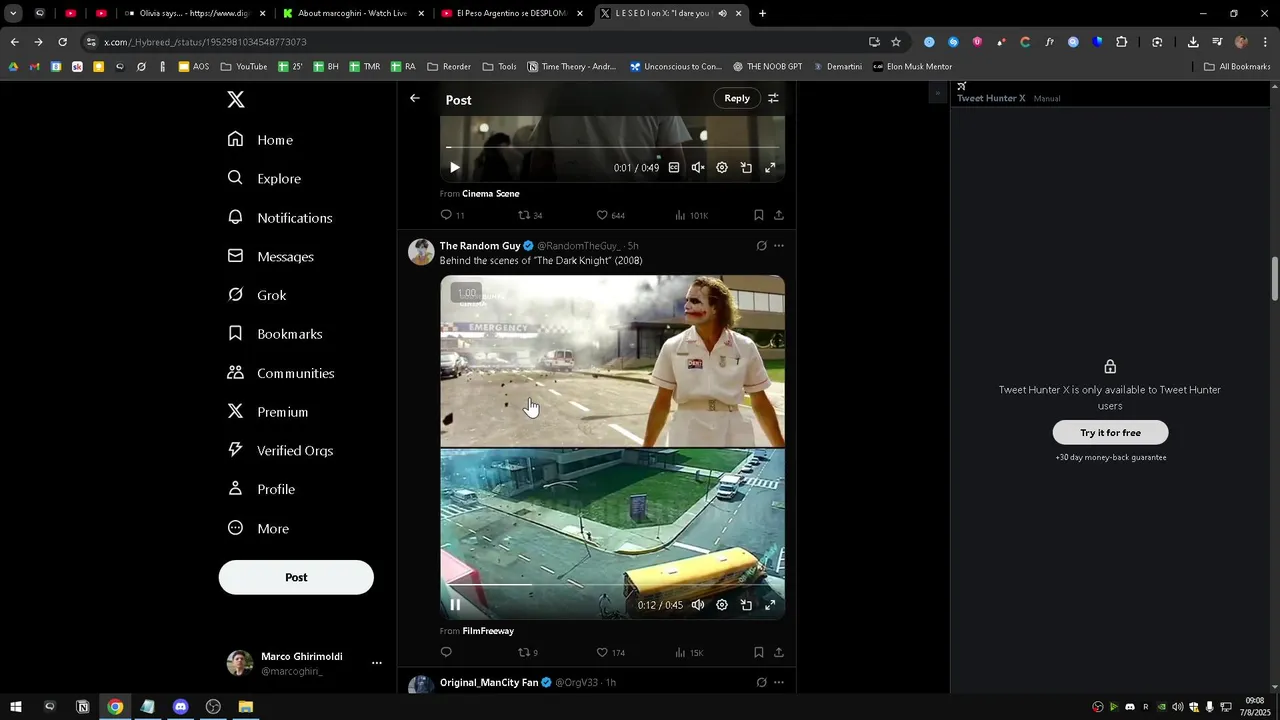Open more options on The Random Guy post
The height and width of the screenshot is (720, 1280).
coord(779,246)
